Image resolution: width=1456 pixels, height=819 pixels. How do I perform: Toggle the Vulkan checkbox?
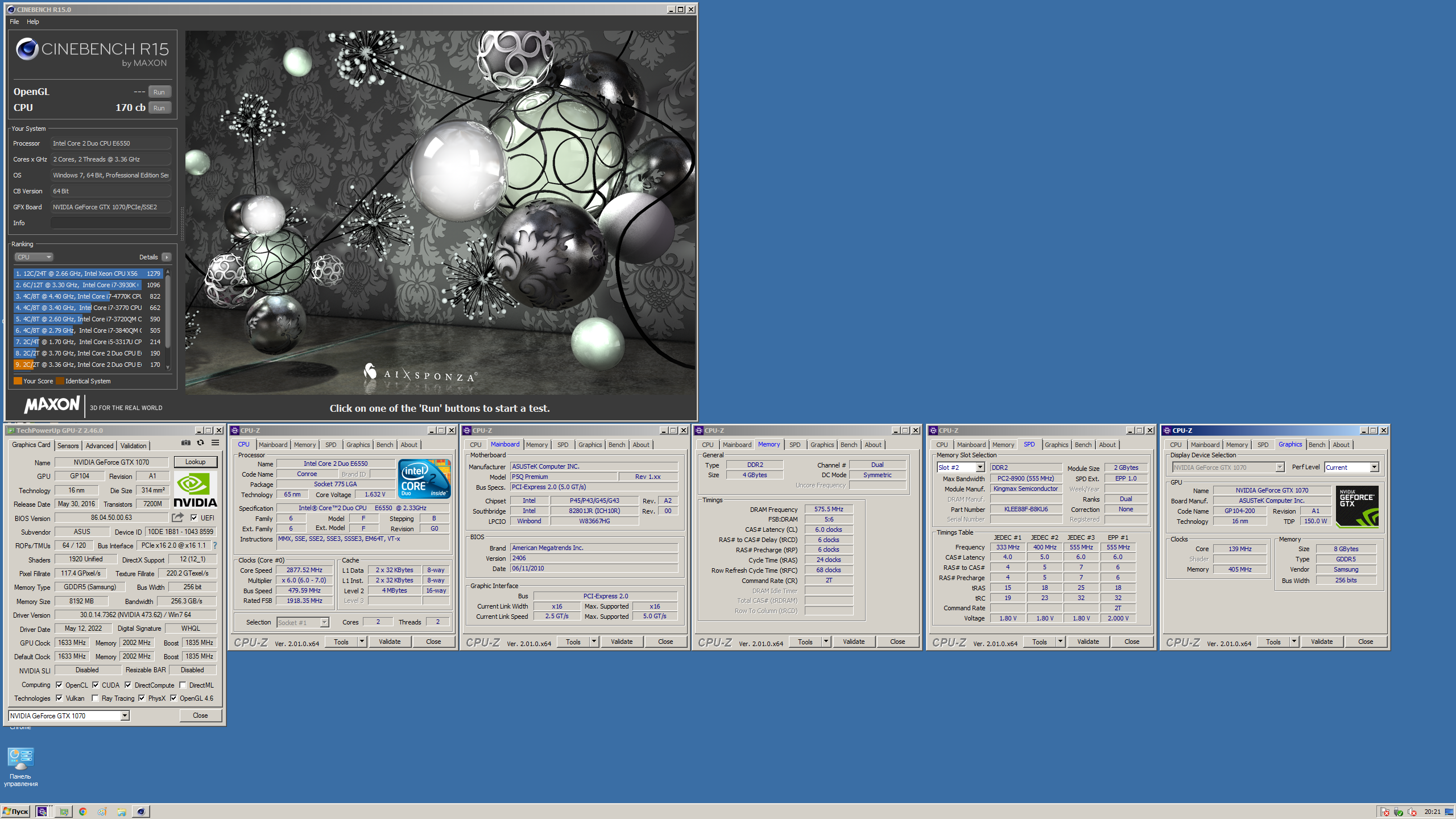point(59,698)
